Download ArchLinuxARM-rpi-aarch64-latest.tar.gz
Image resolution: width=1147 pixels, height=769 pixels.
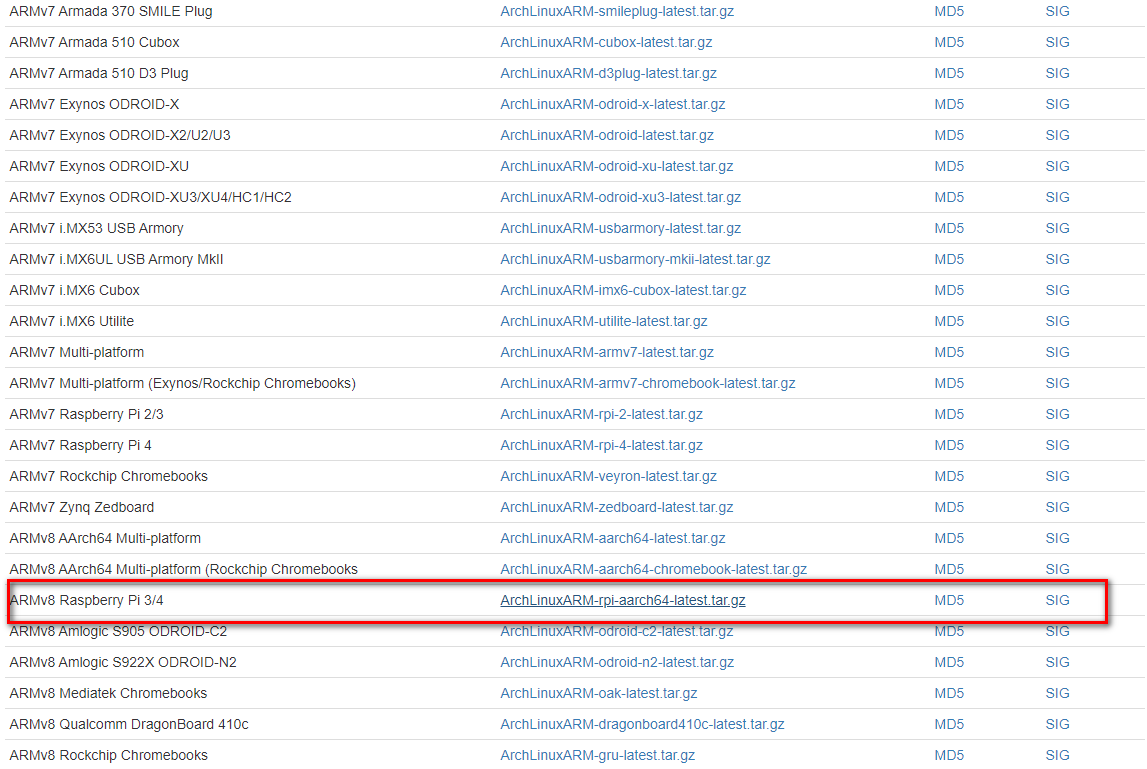click(623, 600)
